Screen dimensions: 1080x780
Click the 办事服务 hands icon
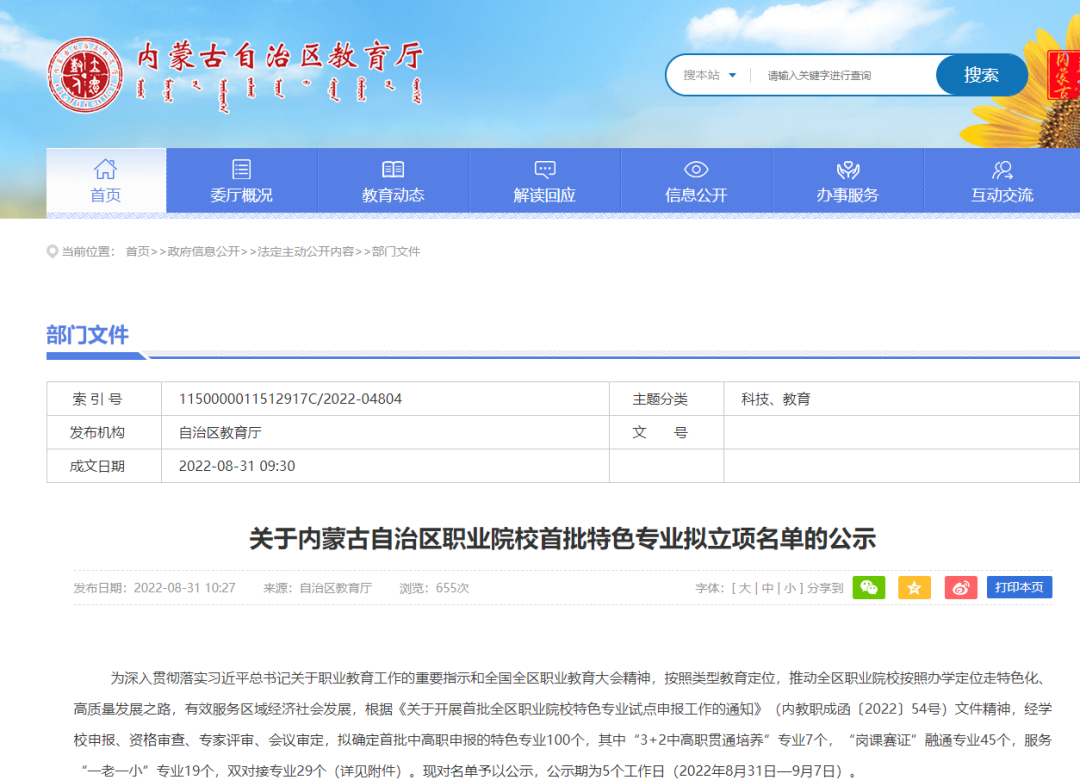pyautogui.click(x=848, y=170)
